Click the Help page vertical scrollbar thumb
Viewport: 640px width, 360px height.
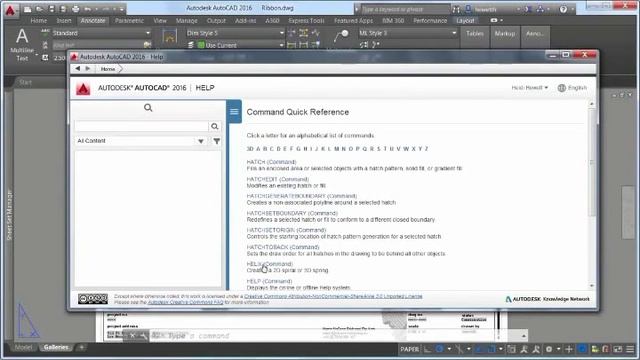[x=592, y=163]
